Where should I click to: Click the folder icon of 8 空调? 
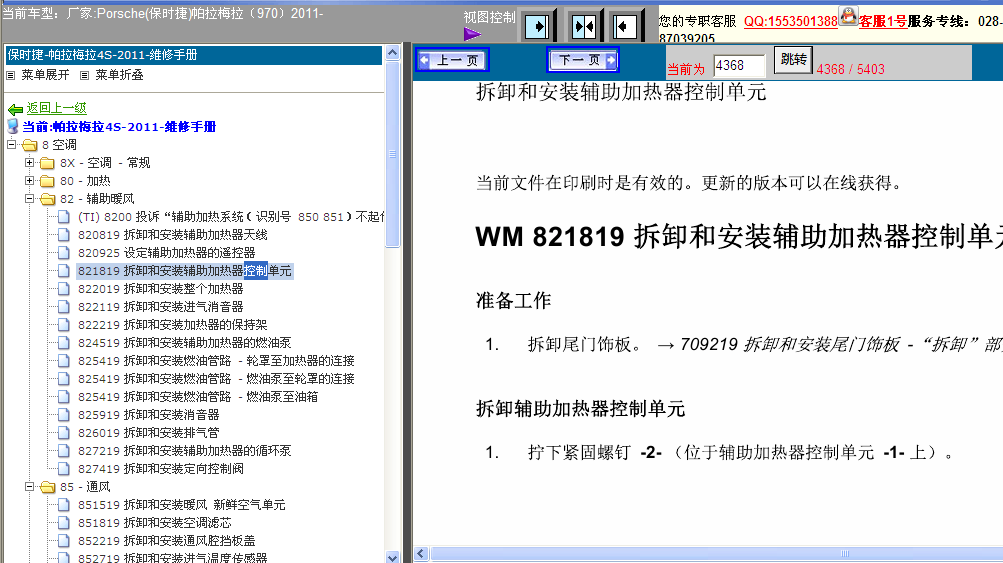pos(30,145)
